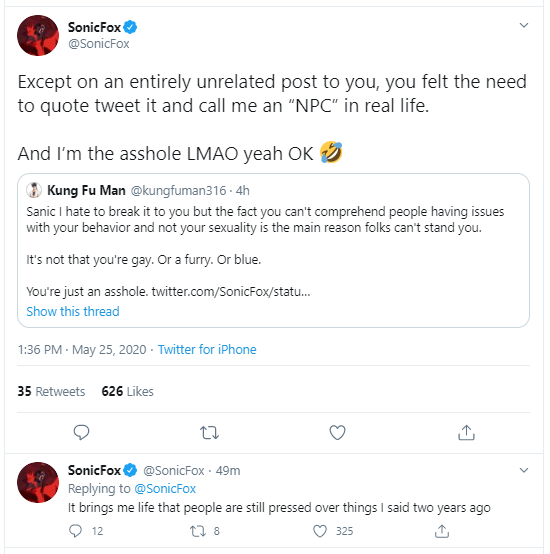The height and width of the screenshot is (554, 550).
Task: Click the @SonicFox mention in Replying to
Action: pos(165,489)
